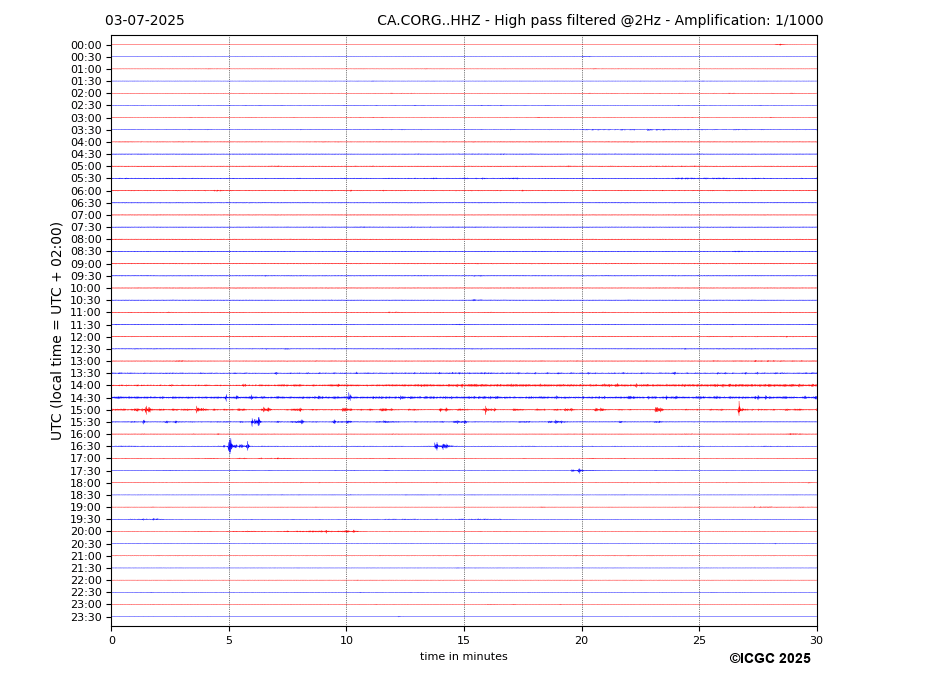Click the 23:30 time row label
Screen dimensions: 927x696
(86, 617)
